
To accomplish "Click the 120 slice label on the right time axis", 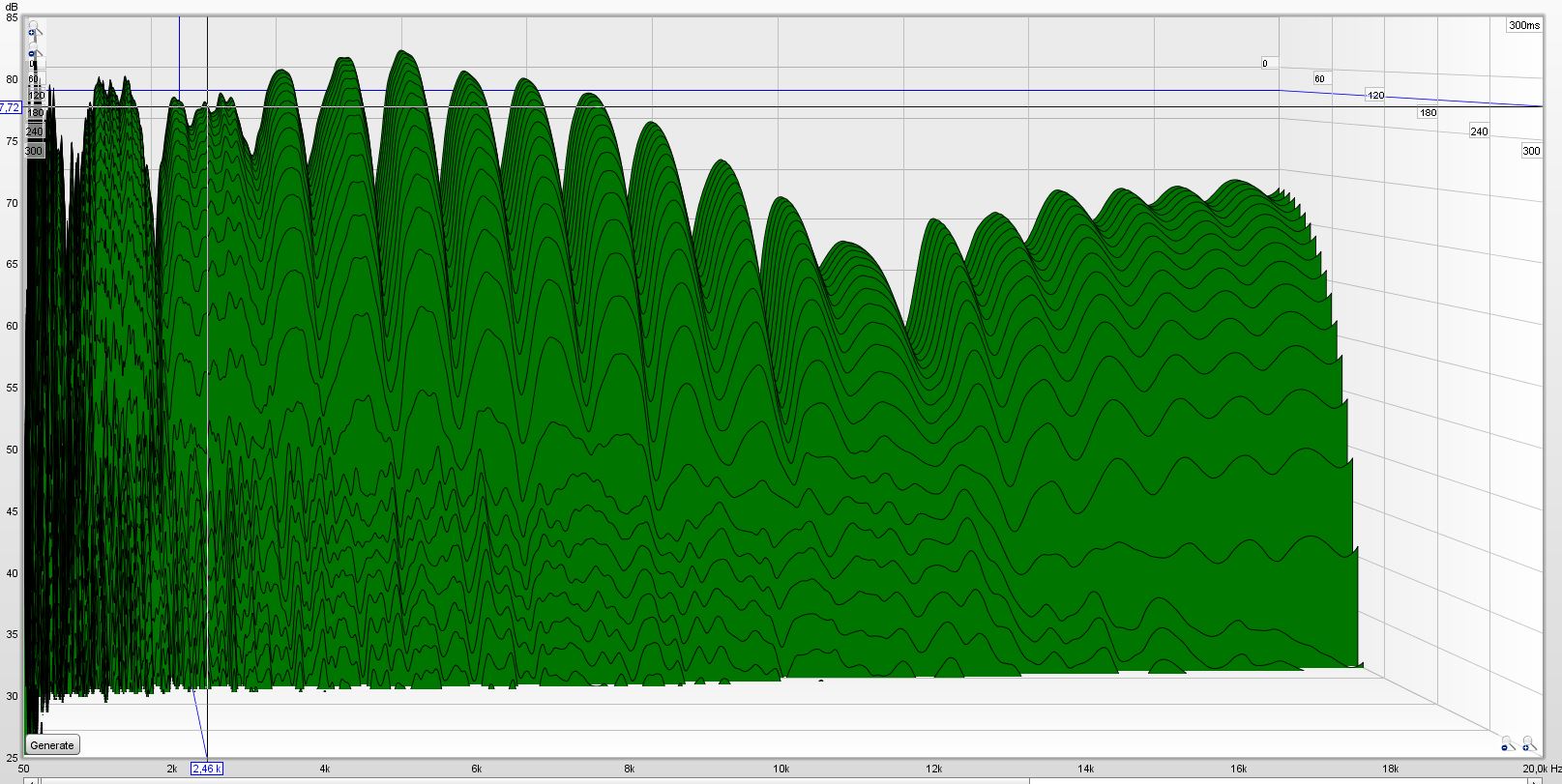I will [1375, 96].
